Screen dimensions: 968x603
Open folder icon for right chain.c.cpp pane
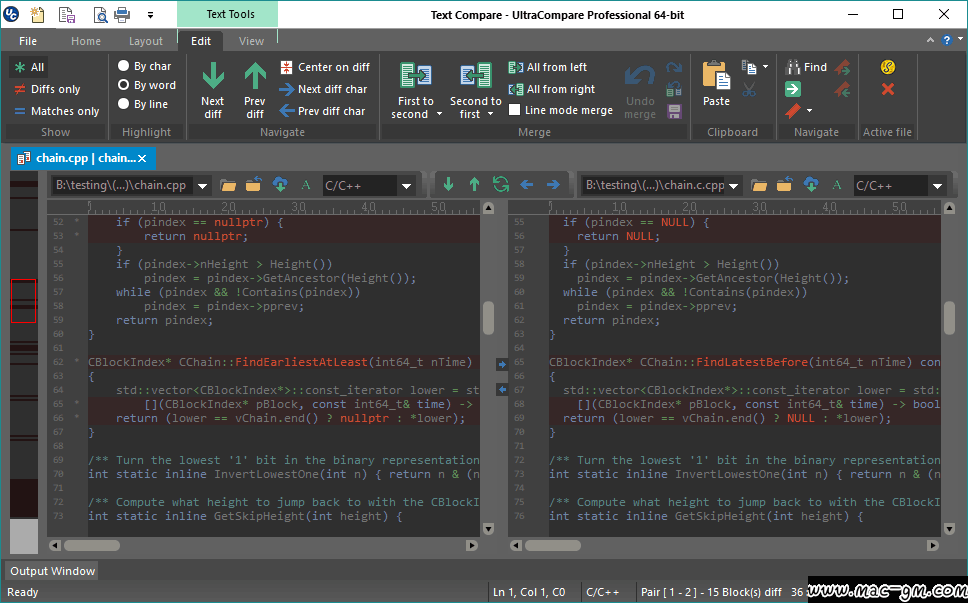point(759,185)
